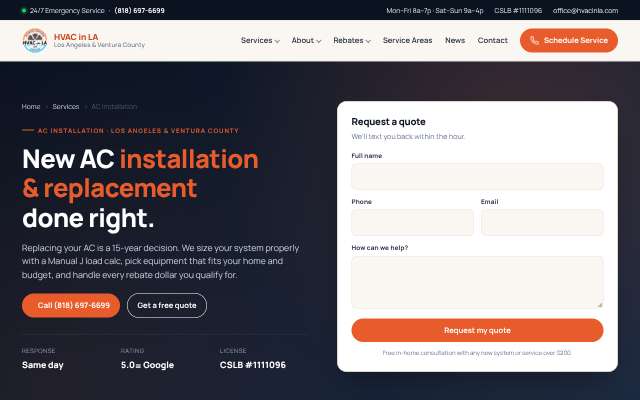Submit with Request my quote button
640x400 pixels.
click(x=477, y=330)
